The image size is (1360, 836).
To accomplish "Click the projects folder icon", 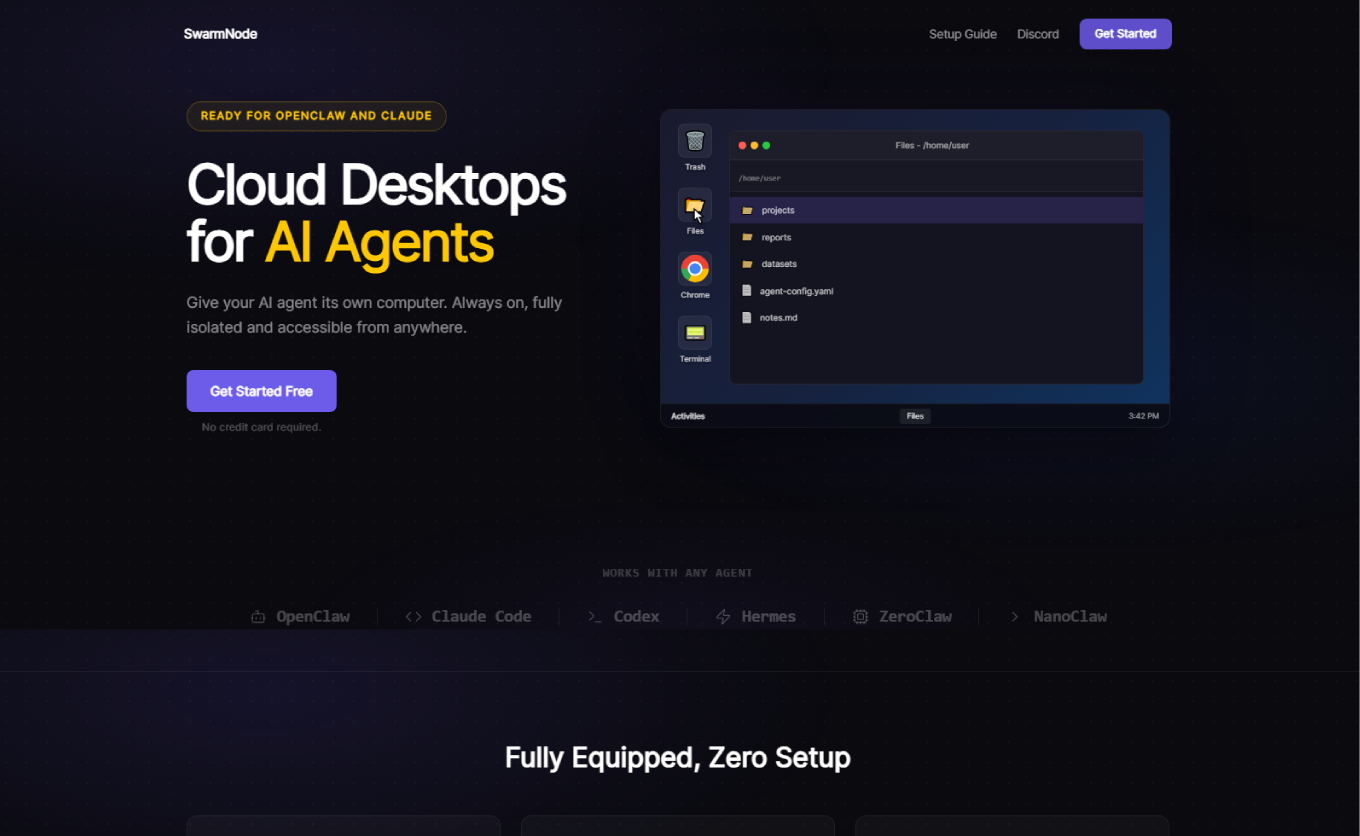I will click(747, 211).
